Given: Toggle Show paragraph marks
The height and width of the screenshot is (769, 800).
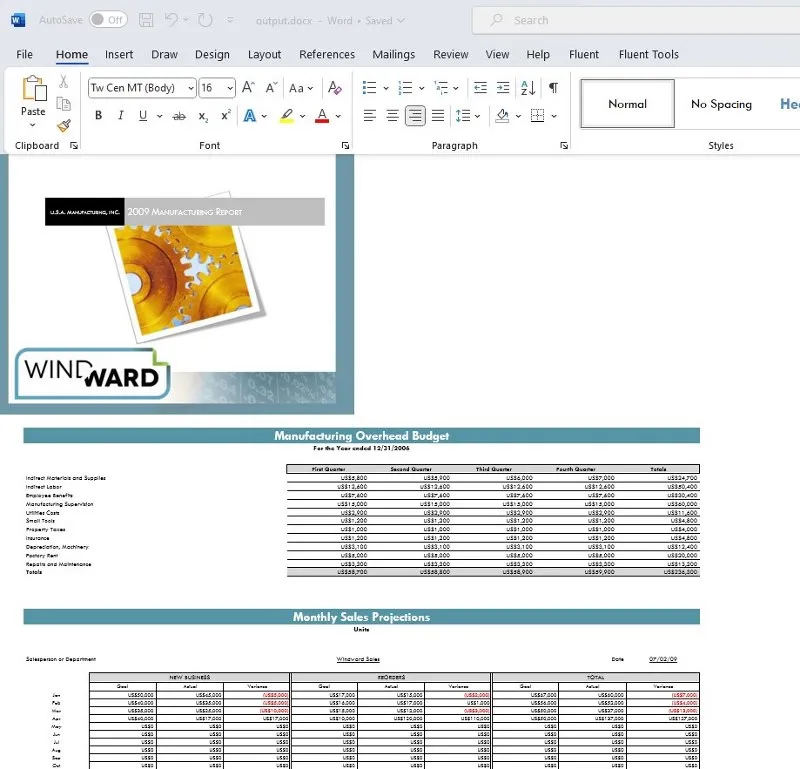Looking at the screenshot, I should (553, 88).
